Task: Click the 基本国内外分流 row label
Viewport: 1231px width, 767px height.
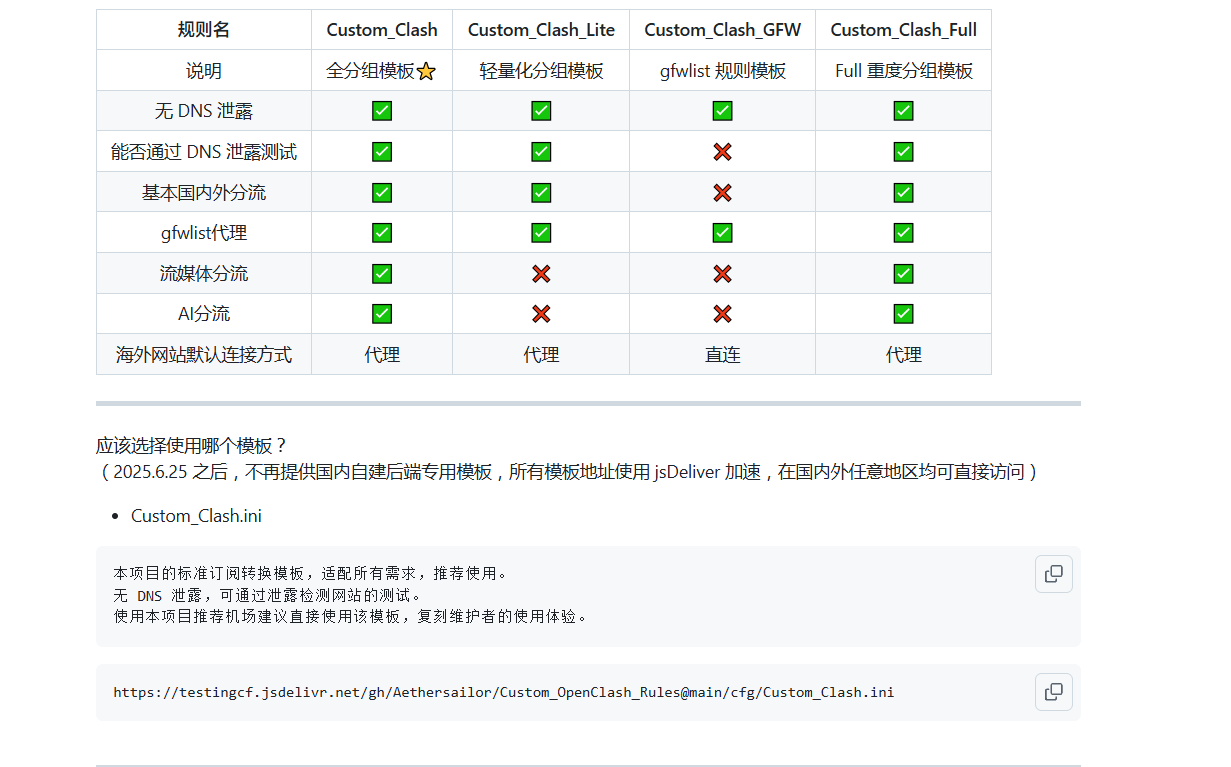Action: coord(204,192)
